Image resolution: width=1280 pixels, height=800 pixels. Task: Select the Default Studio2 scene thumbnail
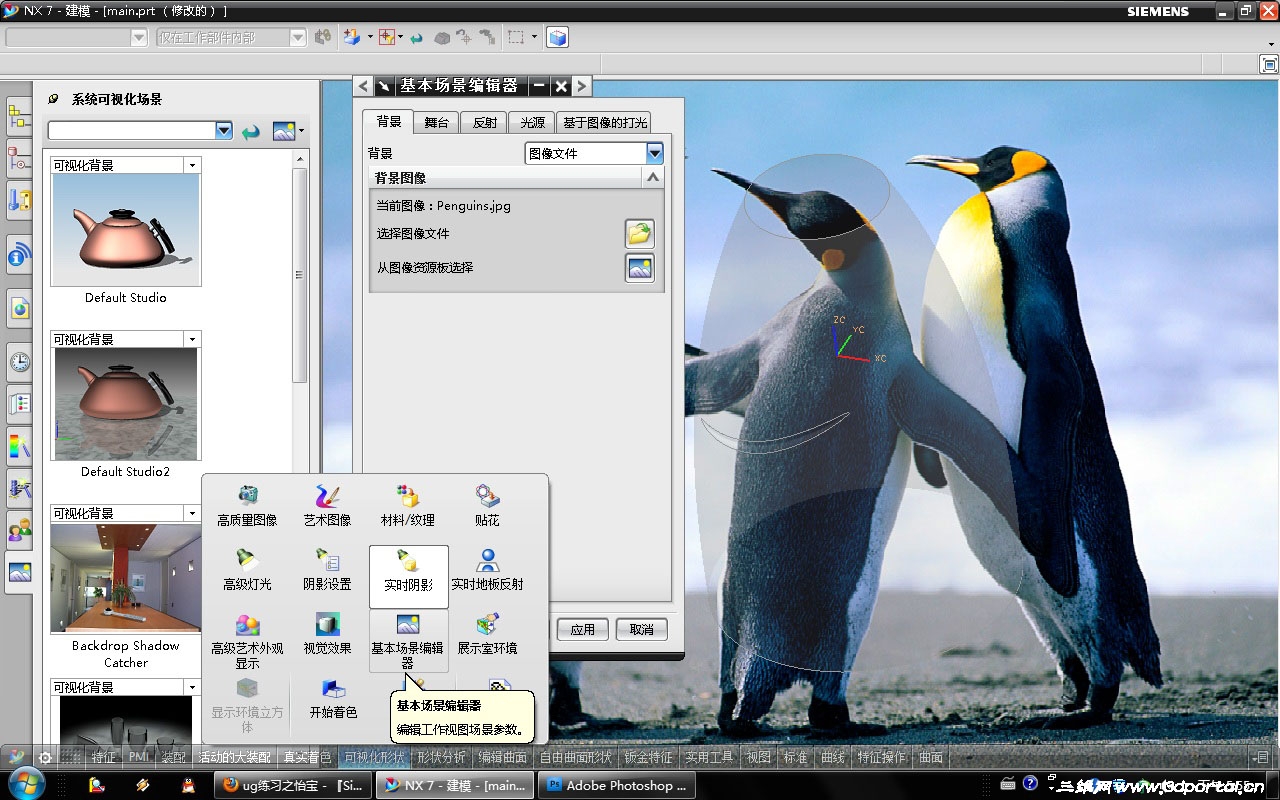(x=126, y=404)
